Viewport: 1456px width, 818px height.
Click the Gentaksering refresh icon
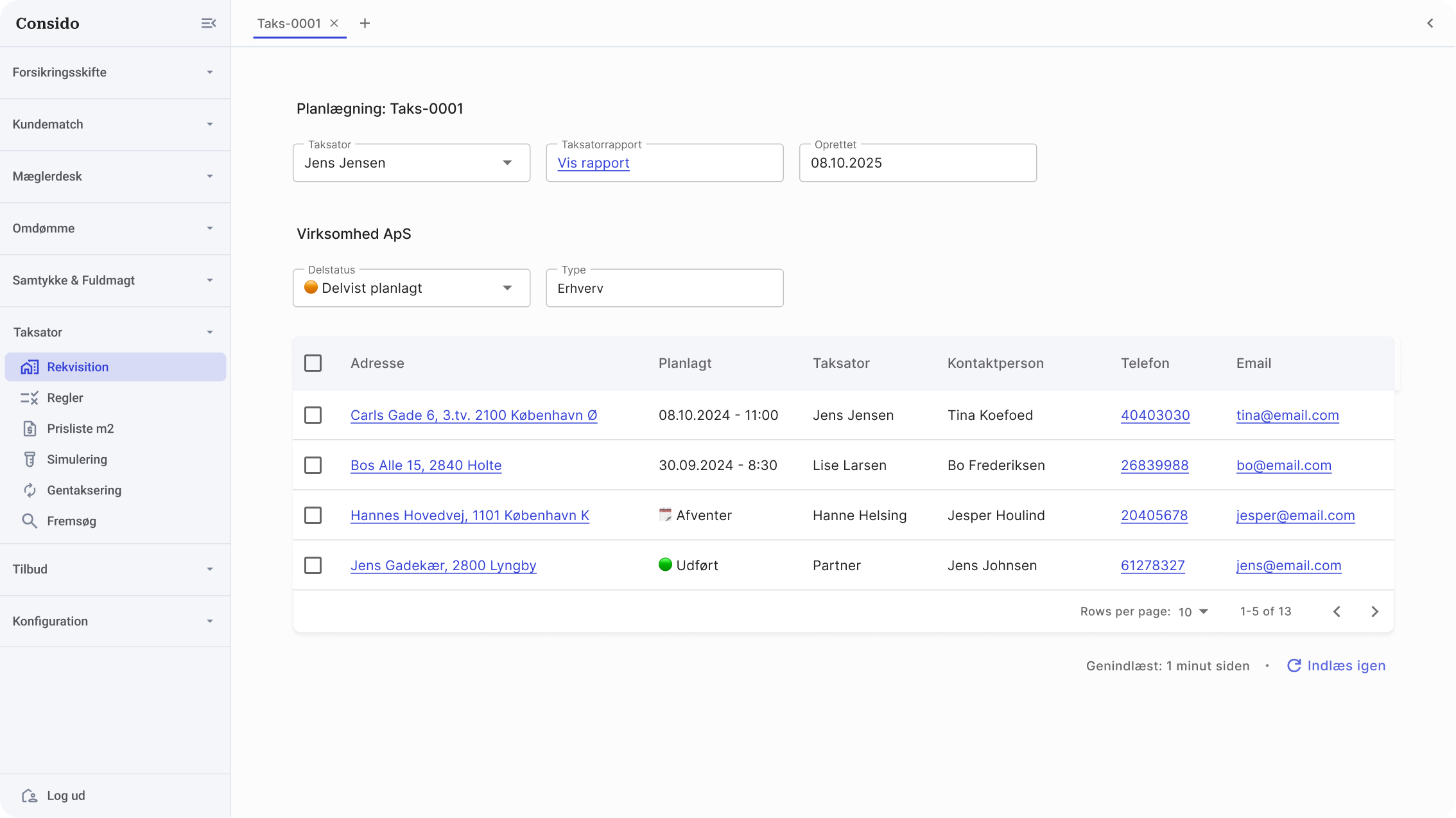(x=30, y=491)
